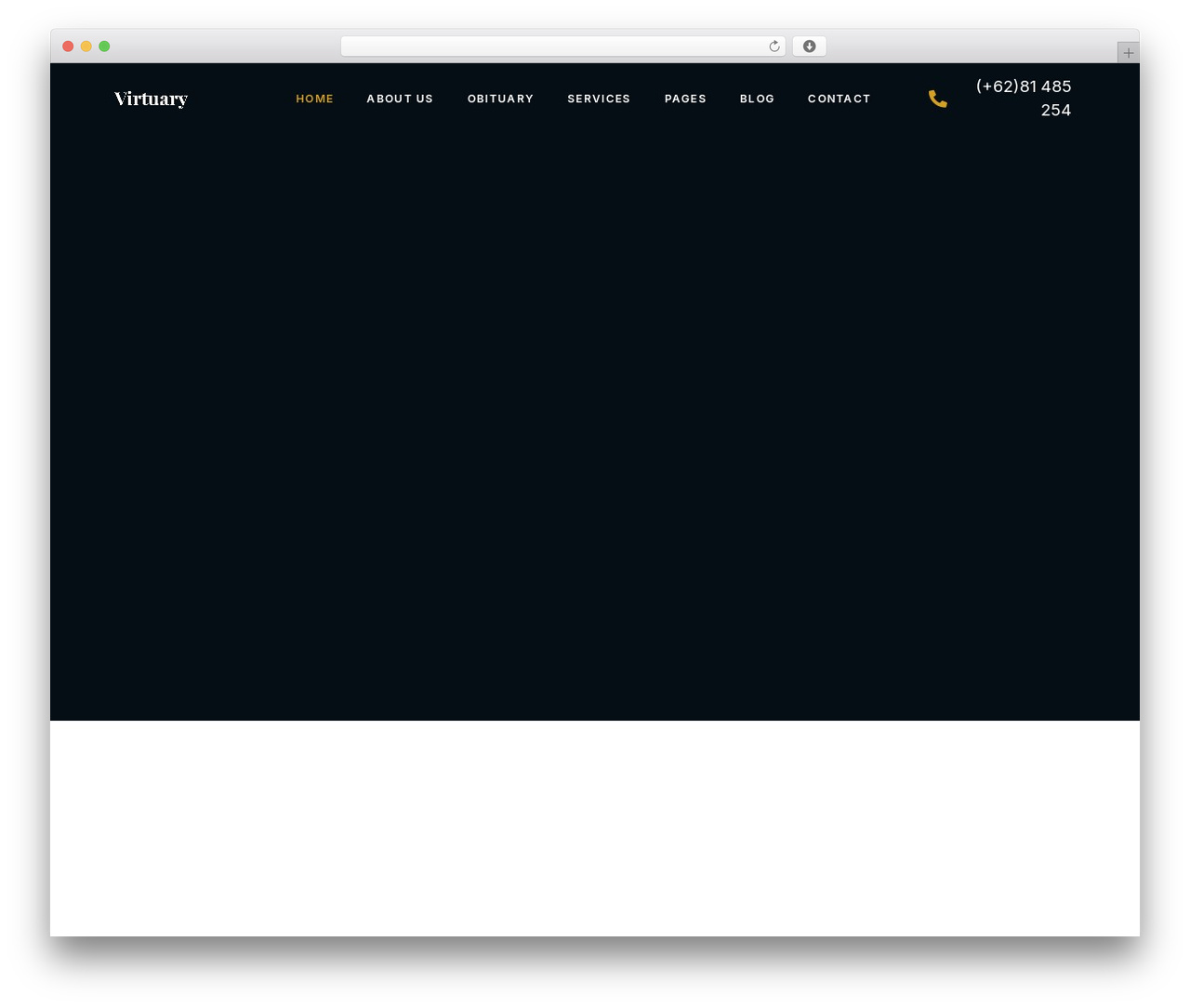Open the Home menu item
Viewport: 1190px width, 1008px height.
pos(314,99)
